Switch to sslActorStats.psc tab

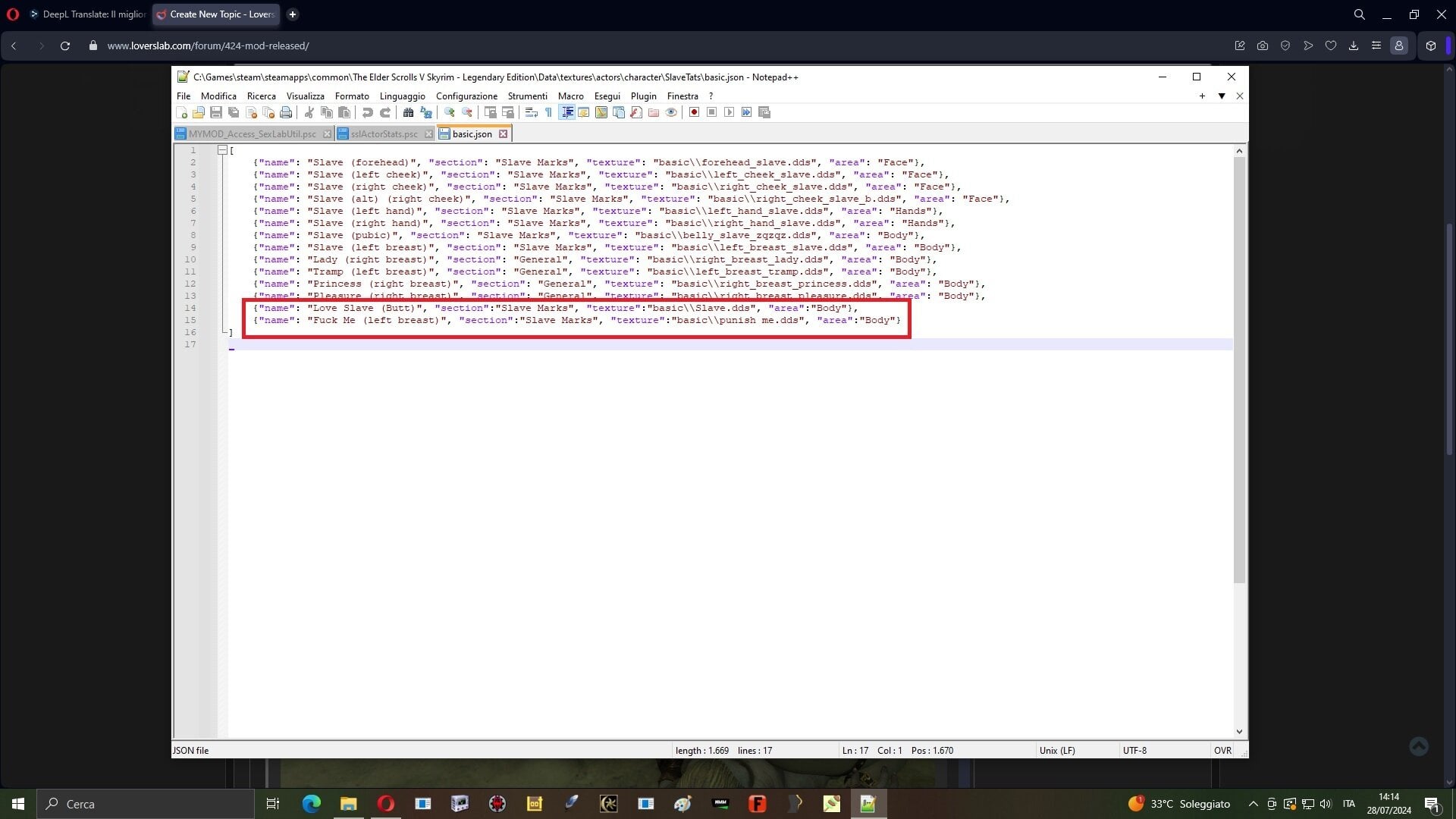point(384,134)
